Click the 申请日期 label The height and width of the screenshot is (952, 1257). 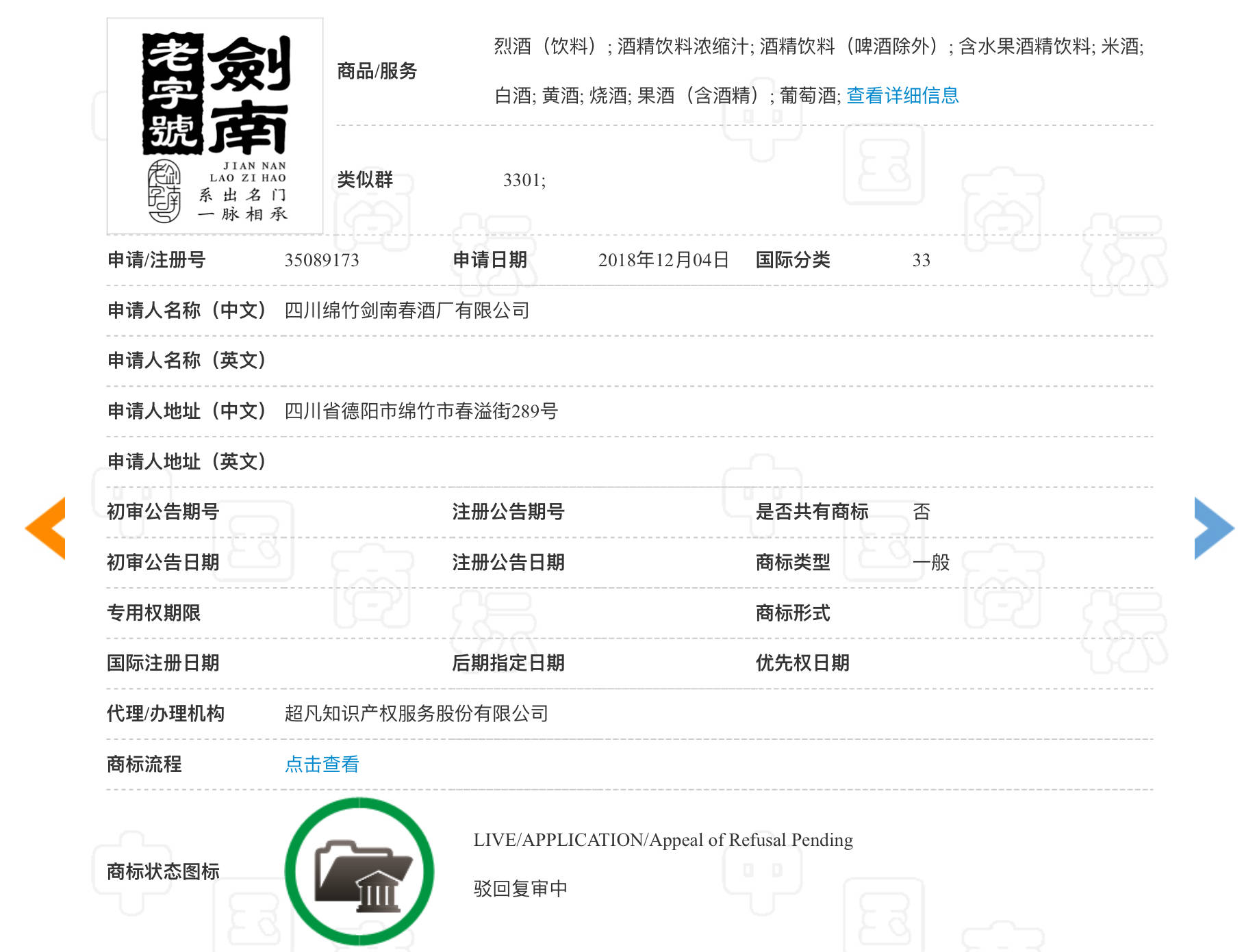point(490,260)
